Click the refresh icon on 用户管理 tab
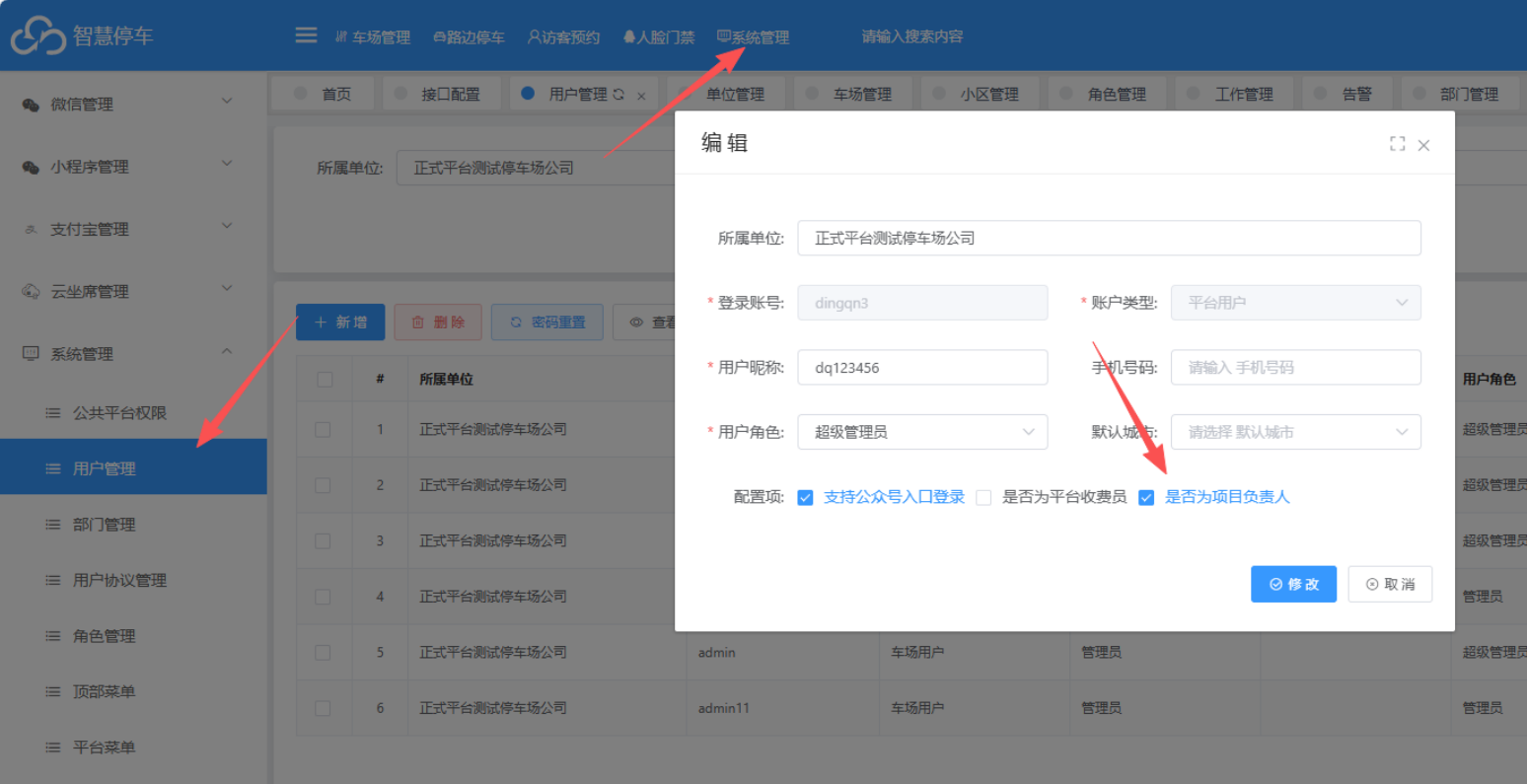The width and height of the screenshot is (1527, 784). click(x=618, y=95)
